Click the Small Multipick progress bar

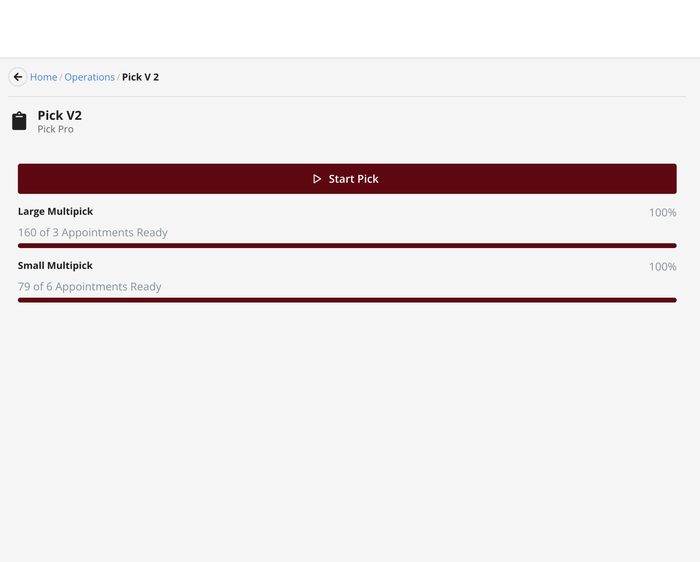point(347,300)
